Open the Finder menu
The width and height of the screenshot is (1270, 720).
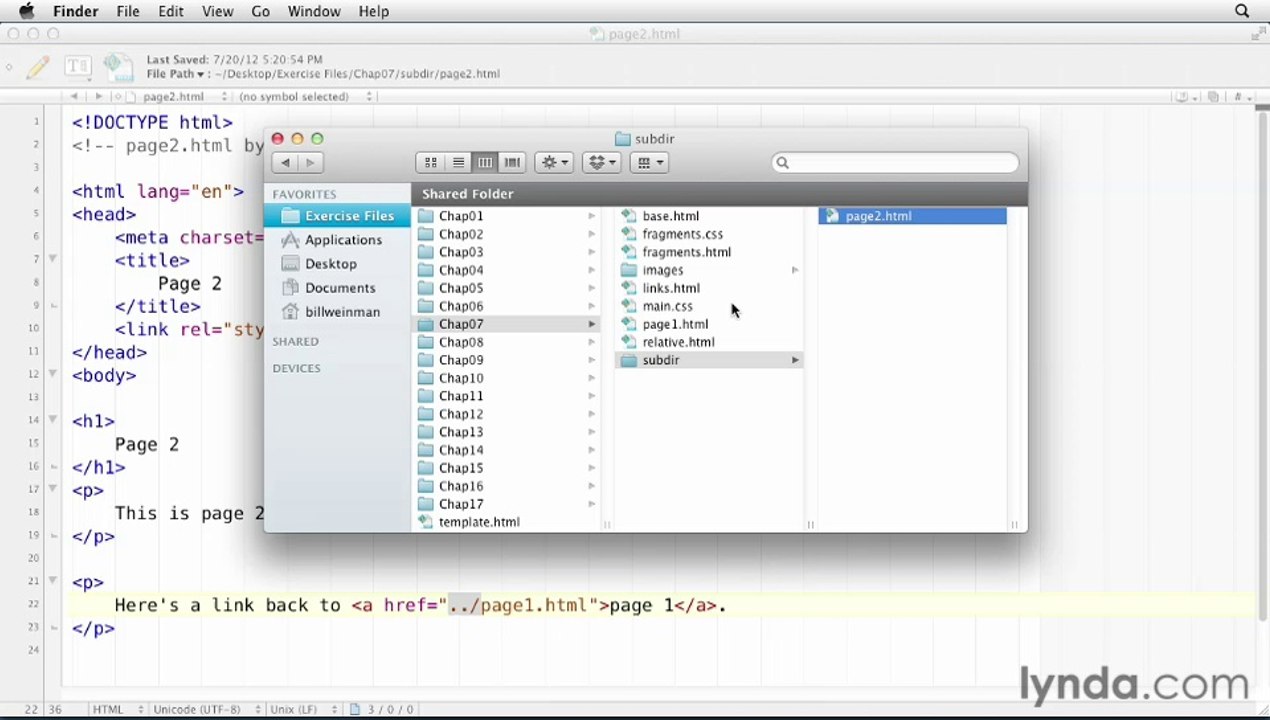pyautogui.click(x=75, y=11)
